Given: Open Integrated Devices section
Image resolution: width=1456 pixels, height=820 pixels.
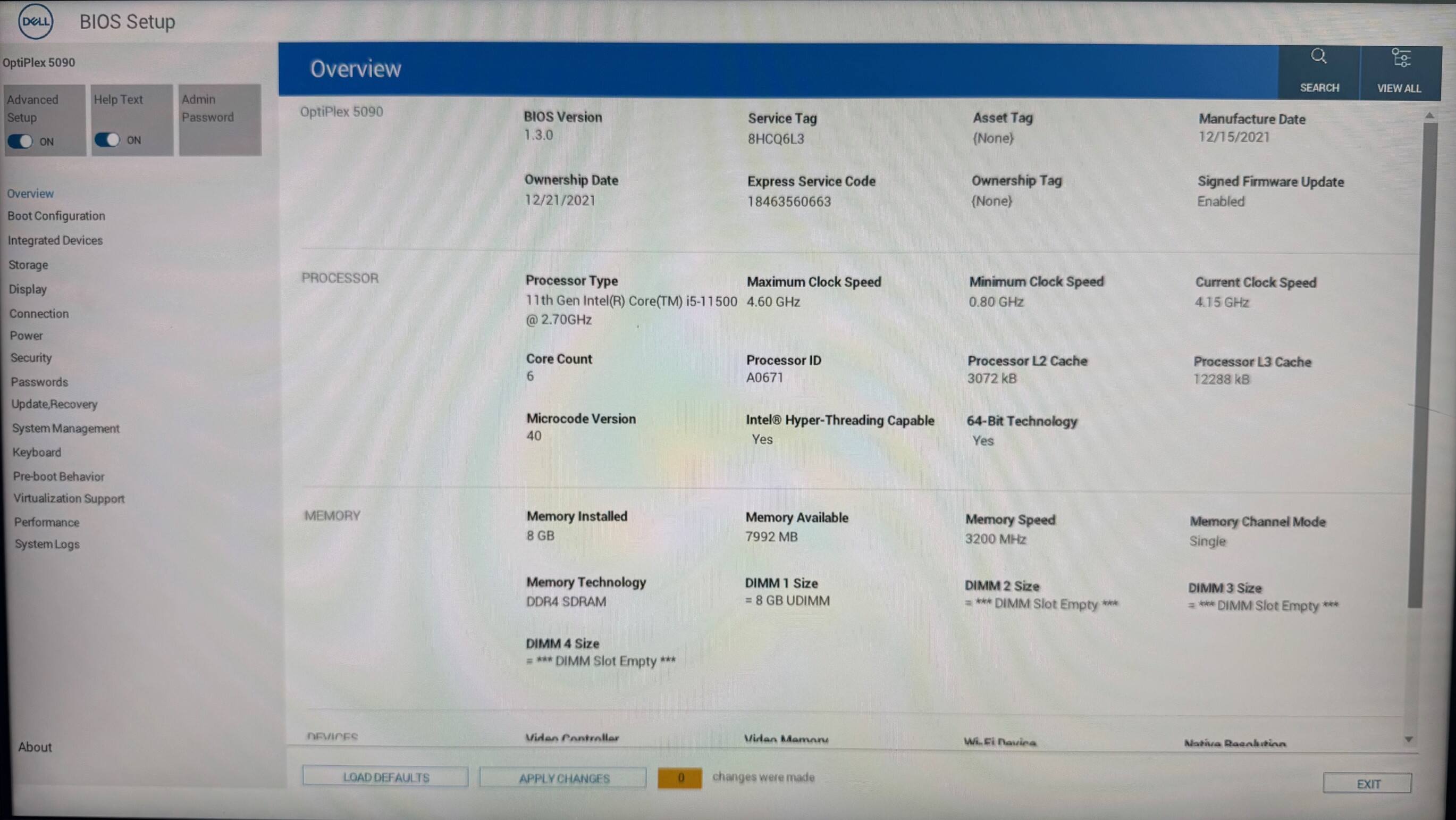Looking at the screenshot, I should click(55, 240).
